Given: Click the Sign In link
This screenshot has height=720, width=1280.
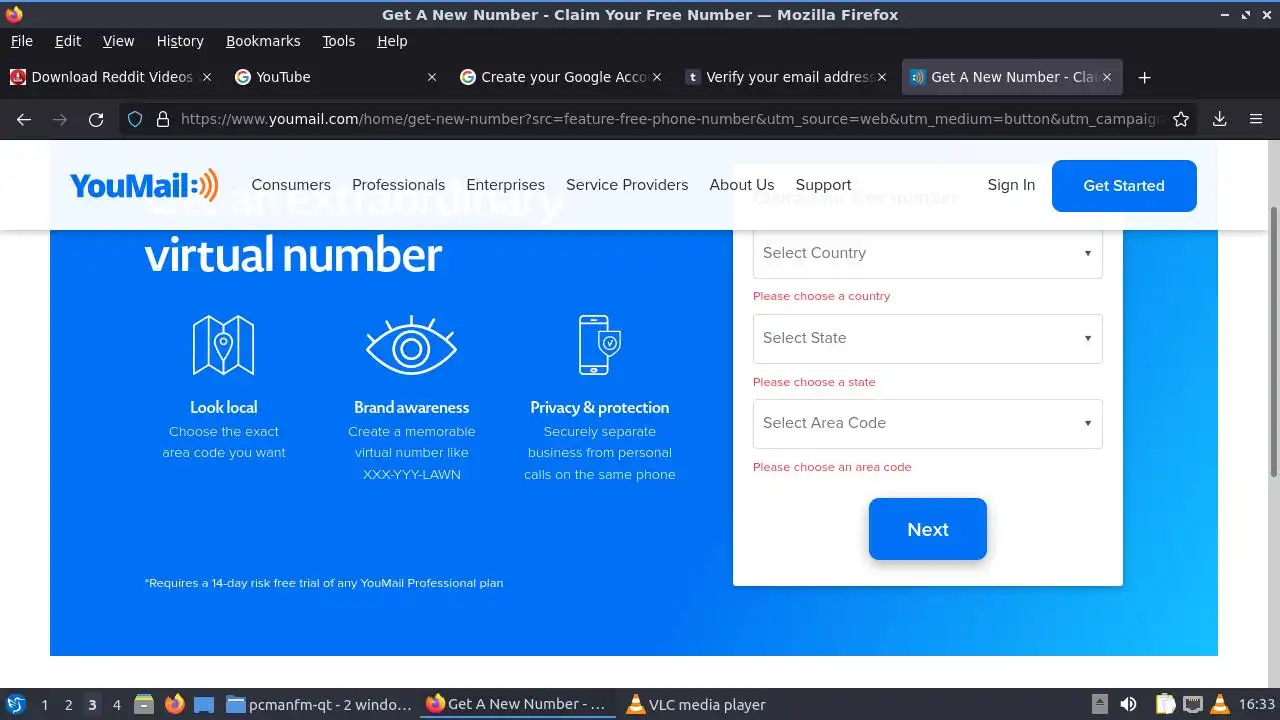Looking at the screenshot, I should click(1011, 185).
